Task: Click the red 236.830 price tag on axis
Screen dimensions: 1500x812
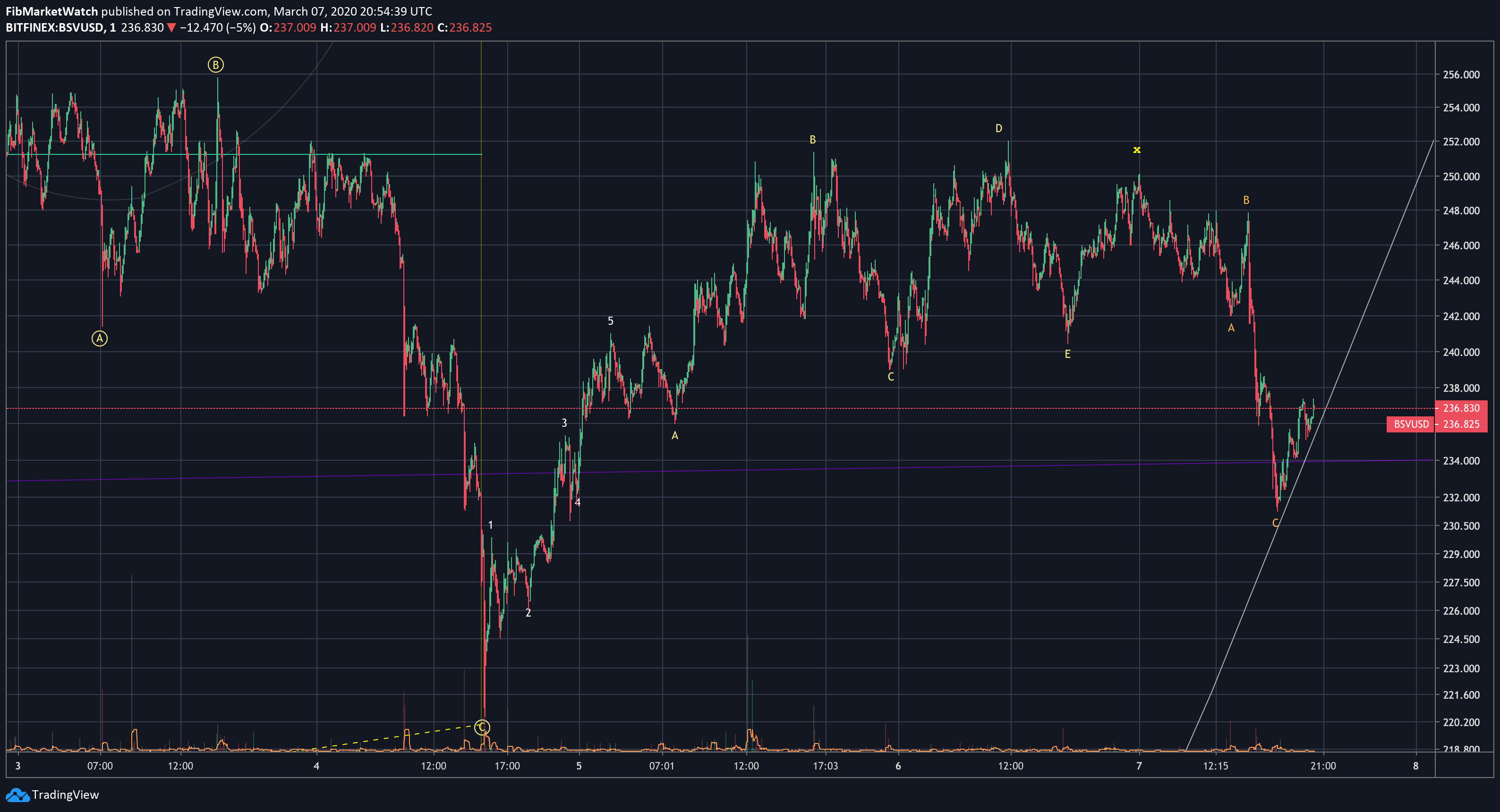Action: (x=1461, y=408)
